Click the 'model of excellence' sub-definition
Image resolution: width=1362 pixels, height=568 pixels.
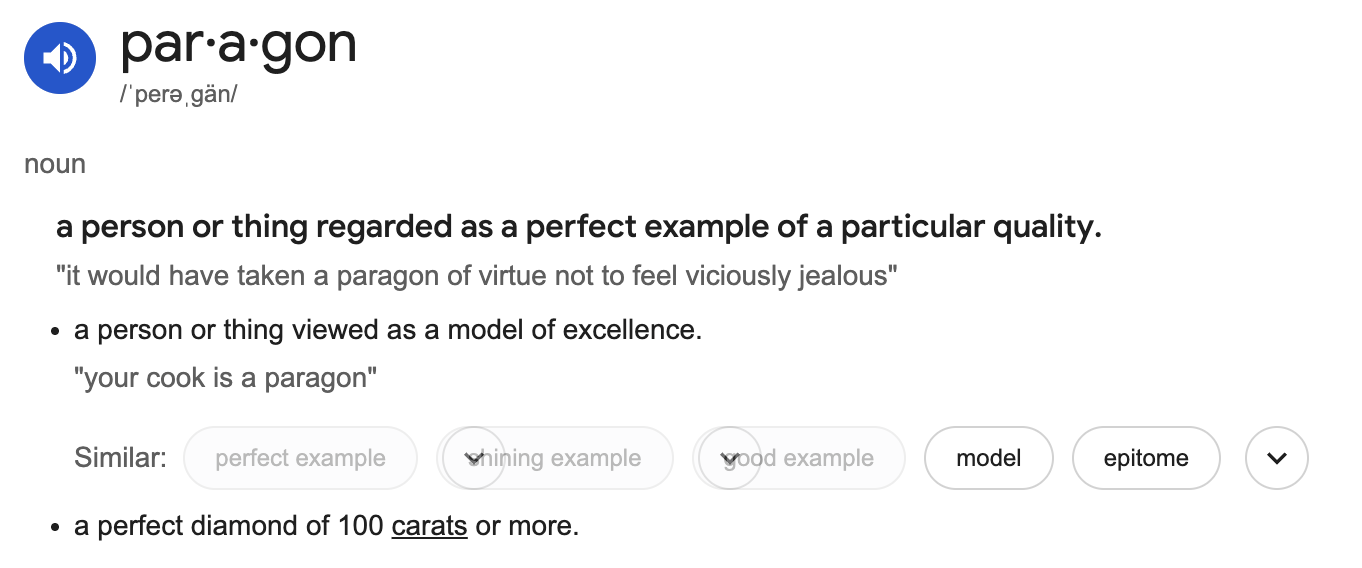tap(388, 330)
